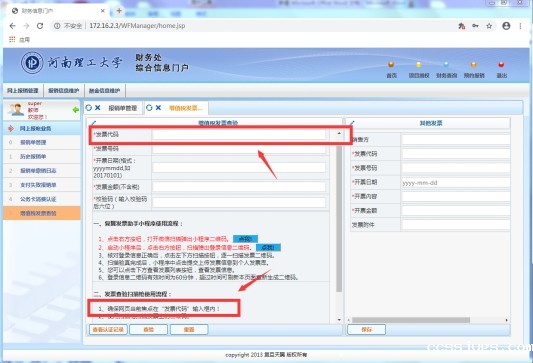533x363 pixels.
Task: Click the 查看认证记录 button
Action: coord(108,330)
